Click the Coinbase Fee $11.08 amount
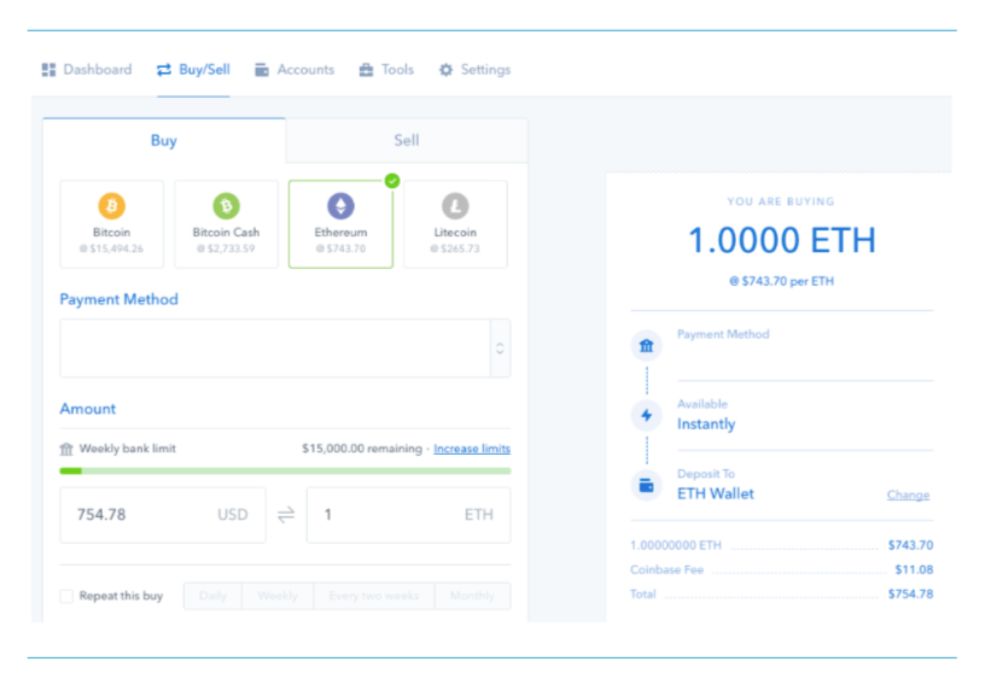 click(x=914, y=569)
